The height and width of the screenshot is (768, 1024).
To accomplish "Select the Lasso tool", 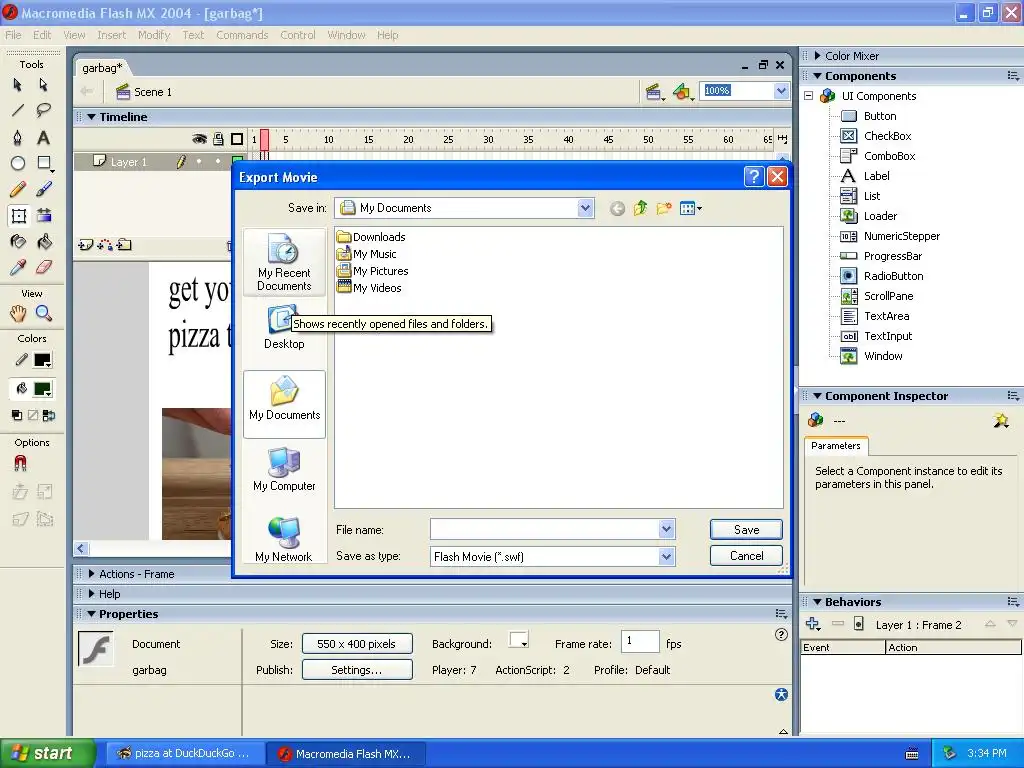I will point(43,110).
